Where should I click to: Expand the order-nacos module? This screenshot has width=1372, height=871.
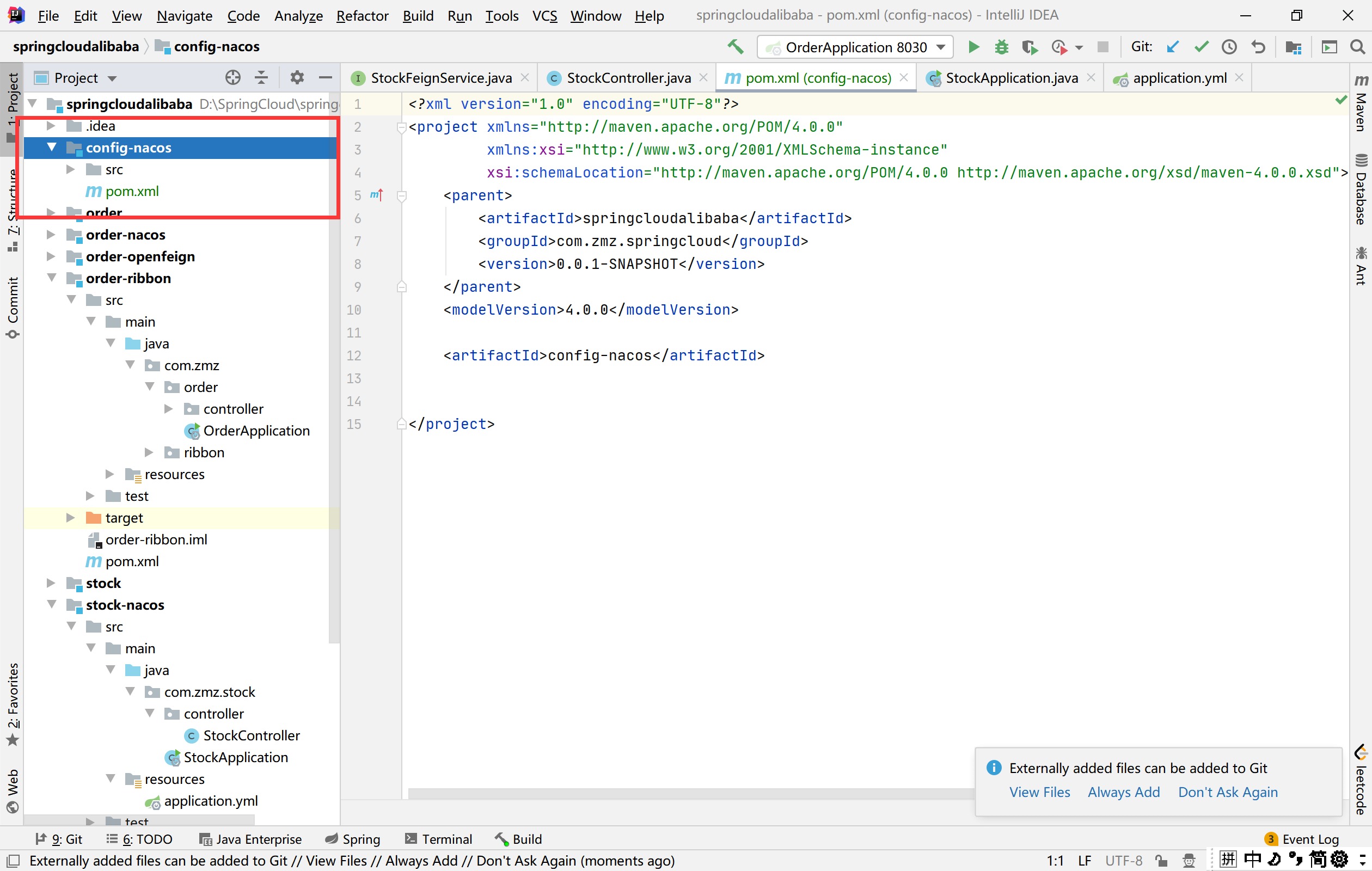click(x=51, y=234)
